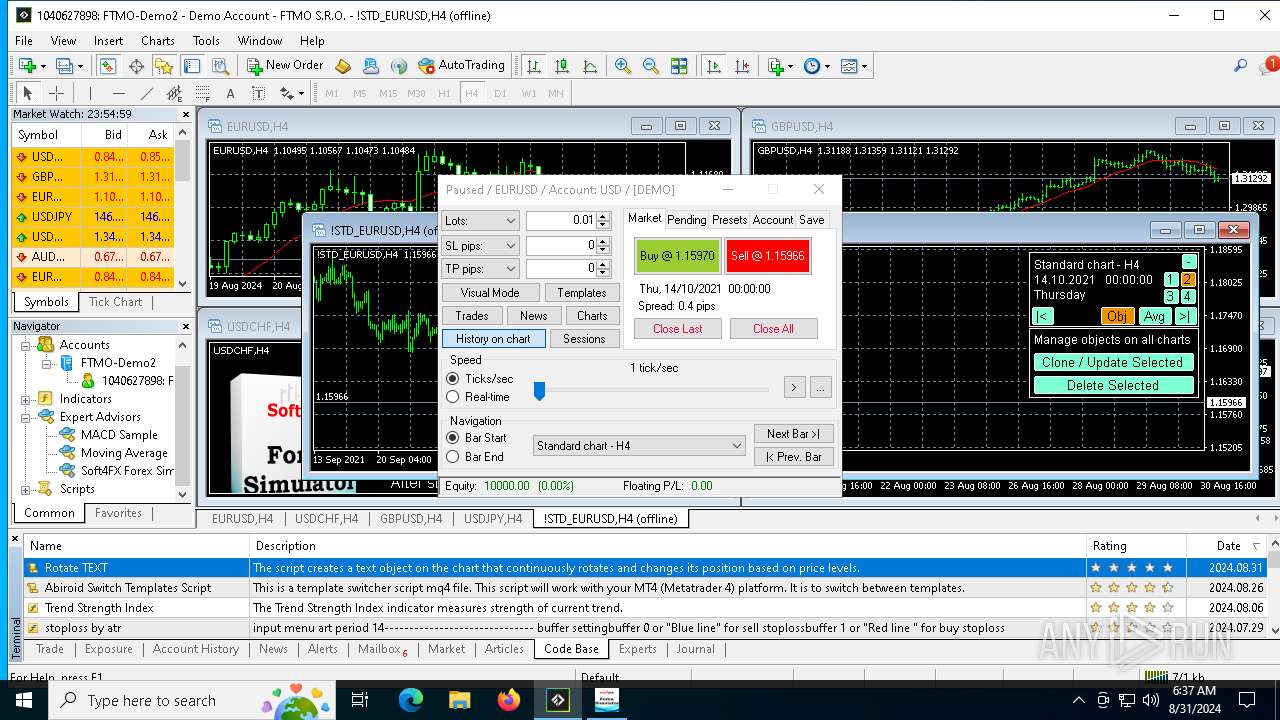Select the cursor arrow tool
The height and width of the screenshot is (720, 1280).
click(28, 93)
